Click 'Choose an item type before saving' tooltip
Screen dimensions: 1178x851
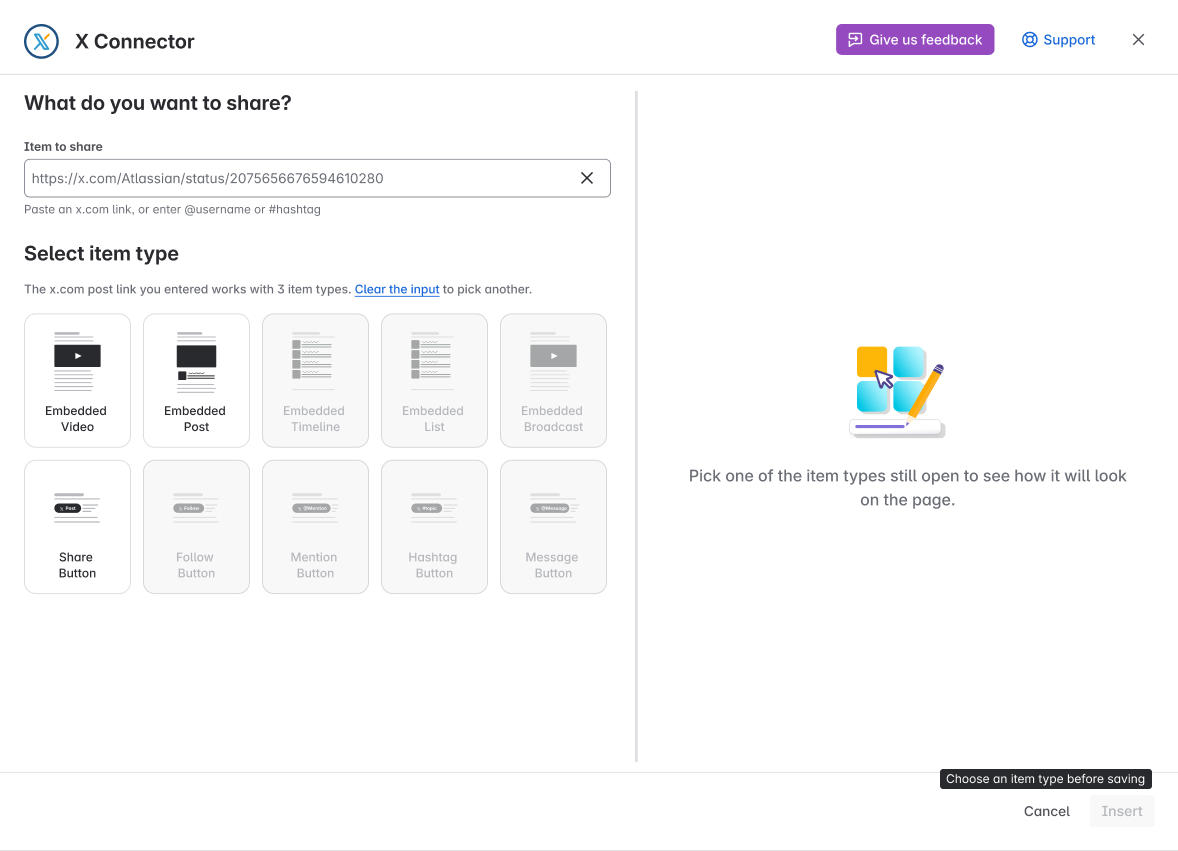point(1045,779)
